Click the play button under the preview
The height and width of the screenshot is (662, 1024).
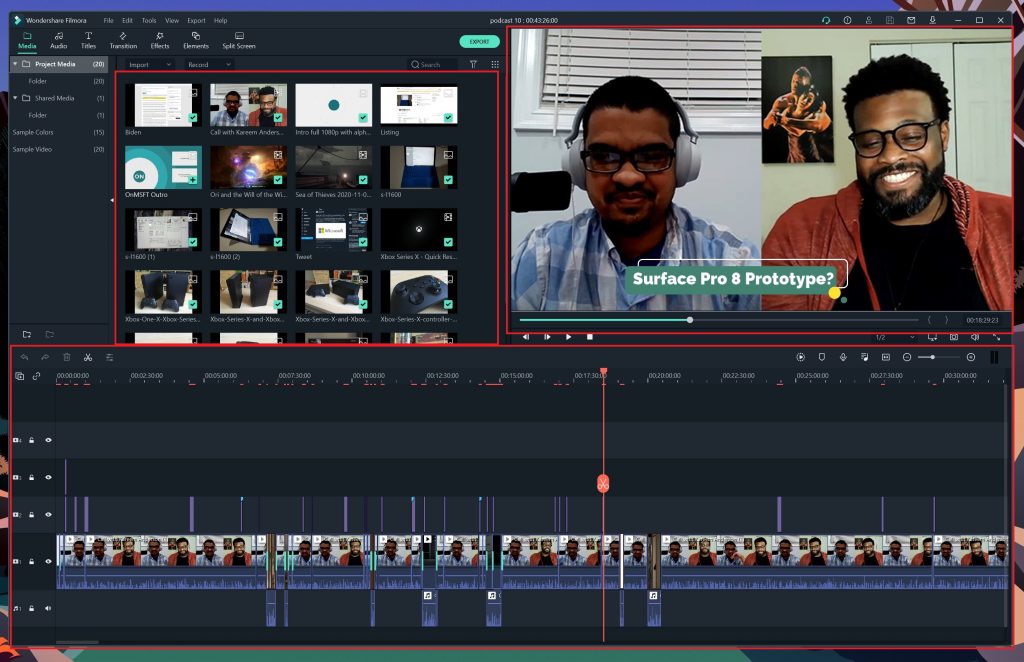(x=568, y=337)
